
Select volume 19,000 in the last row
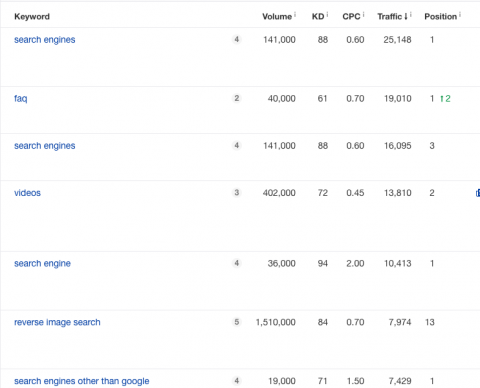point(282,381)
